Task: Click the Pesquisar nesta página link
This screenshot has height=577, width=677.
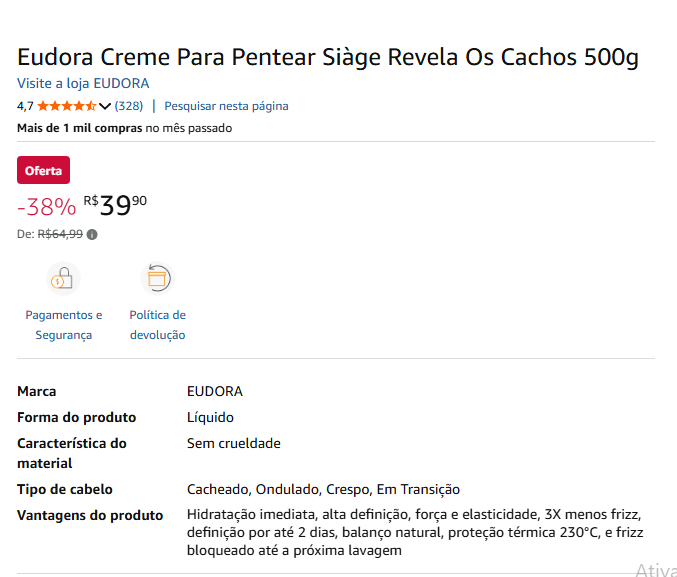Action: (226, 106)
